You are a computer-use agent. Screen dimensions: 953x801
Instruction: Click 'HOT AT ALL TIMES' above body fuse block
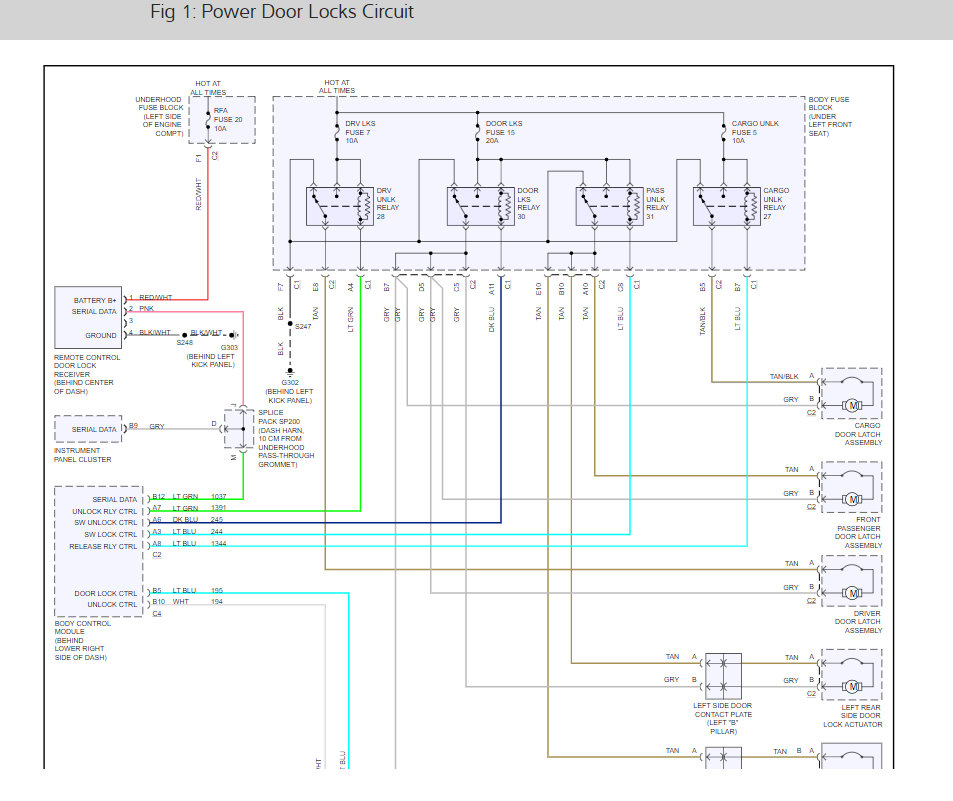click(x=337, y=86)
